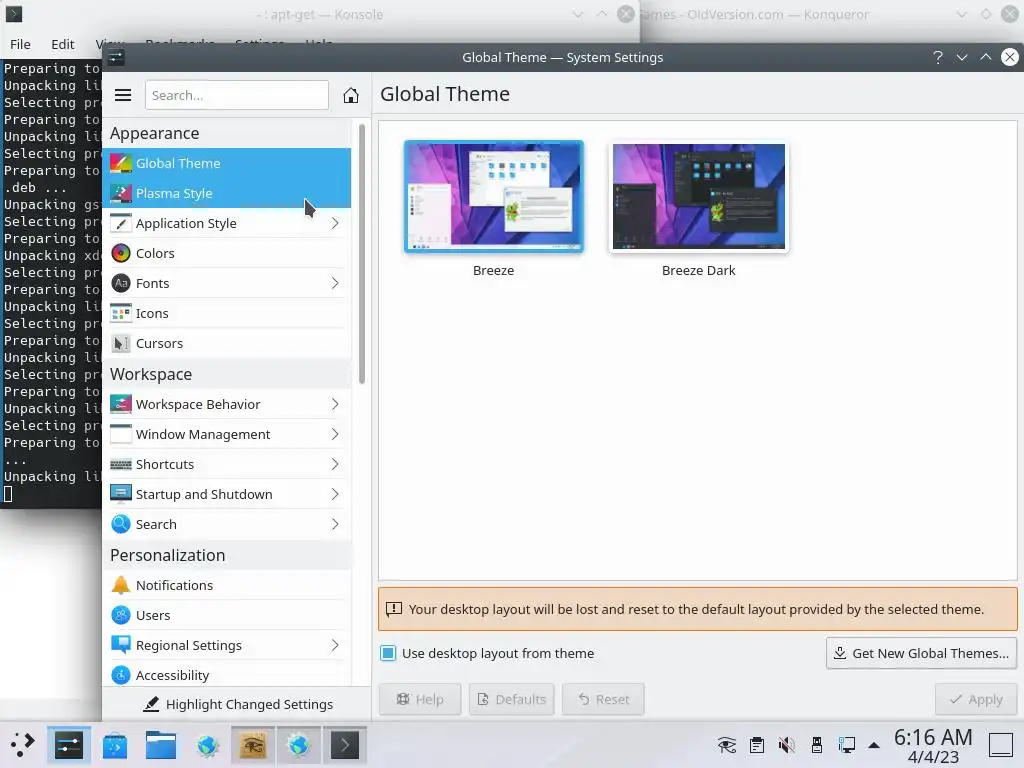The image size is (1024, 768).
Task: Click the Accessibility icon
Action: click(x=121, y=675)
